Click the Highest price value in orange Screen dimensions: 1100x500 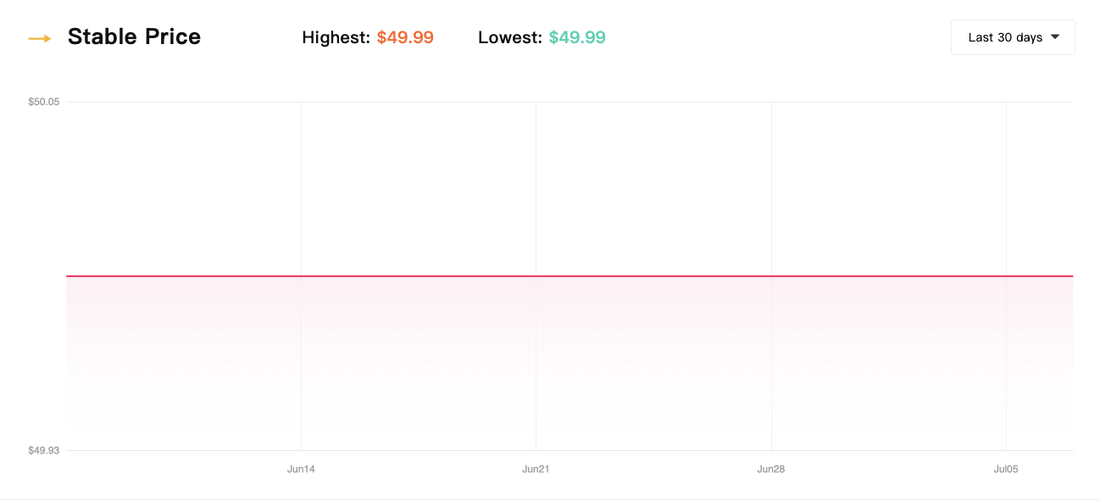[405, 38]
